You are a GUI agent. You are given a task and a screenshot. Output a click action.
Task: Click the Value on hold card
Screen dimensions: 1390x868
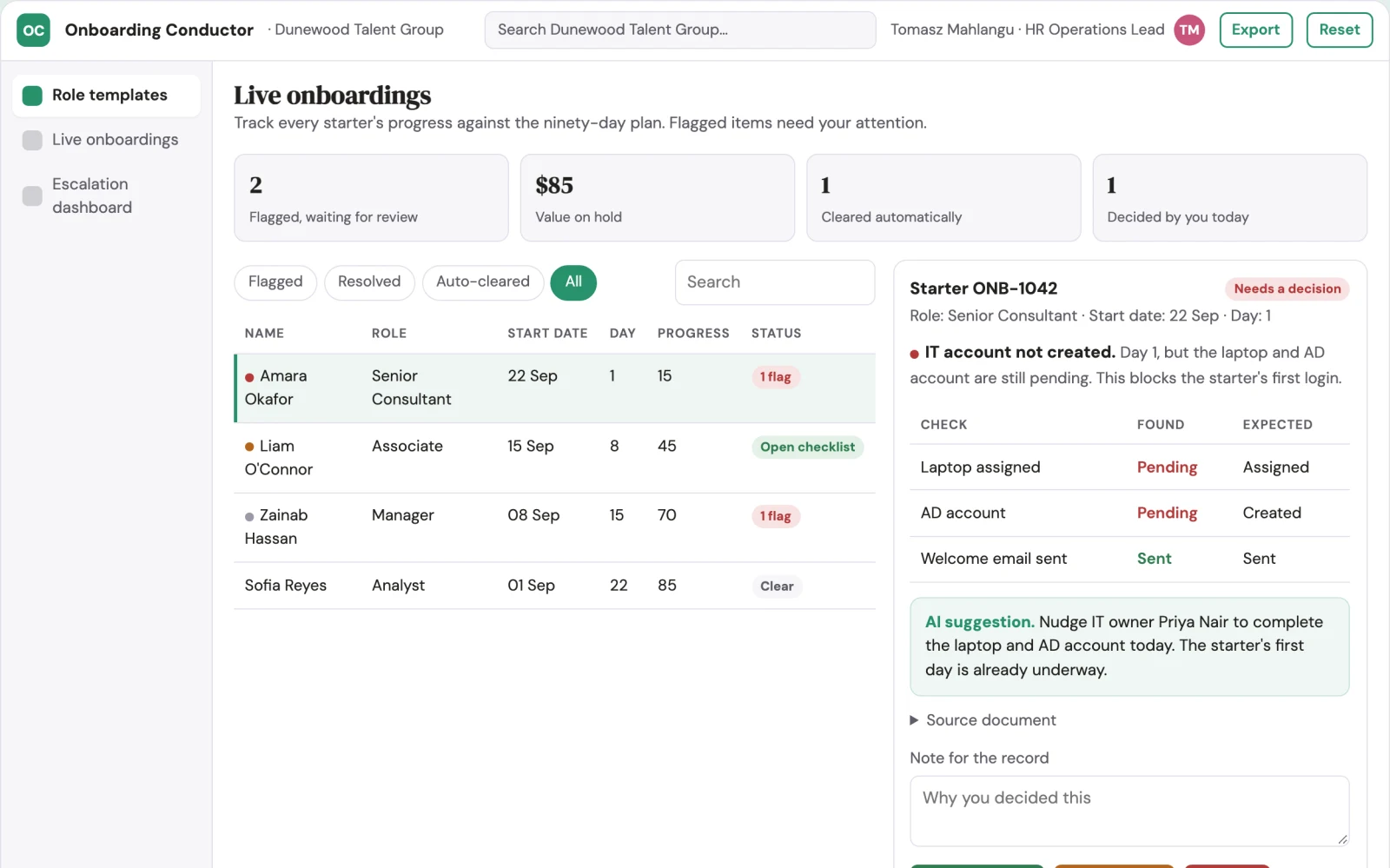tap(657, 198)
